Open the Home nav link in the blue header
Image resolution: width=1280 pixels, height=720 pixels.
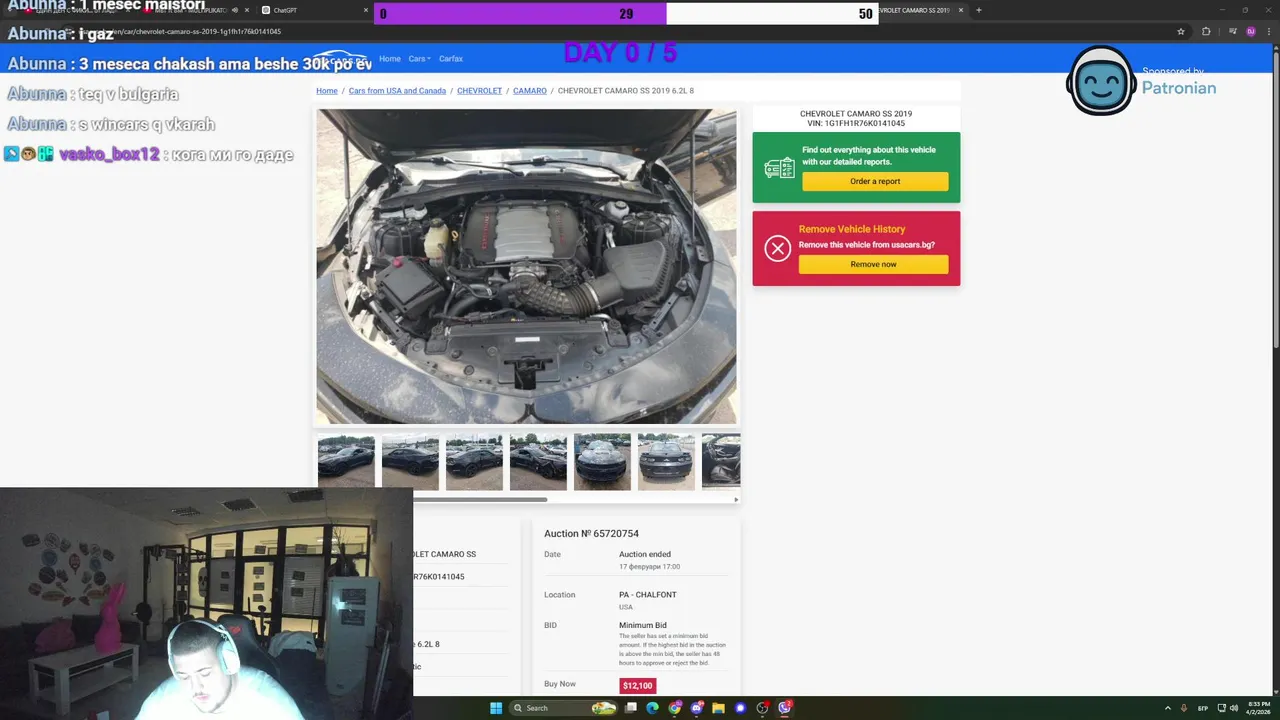pyautogui.click(x=390, y=59)
